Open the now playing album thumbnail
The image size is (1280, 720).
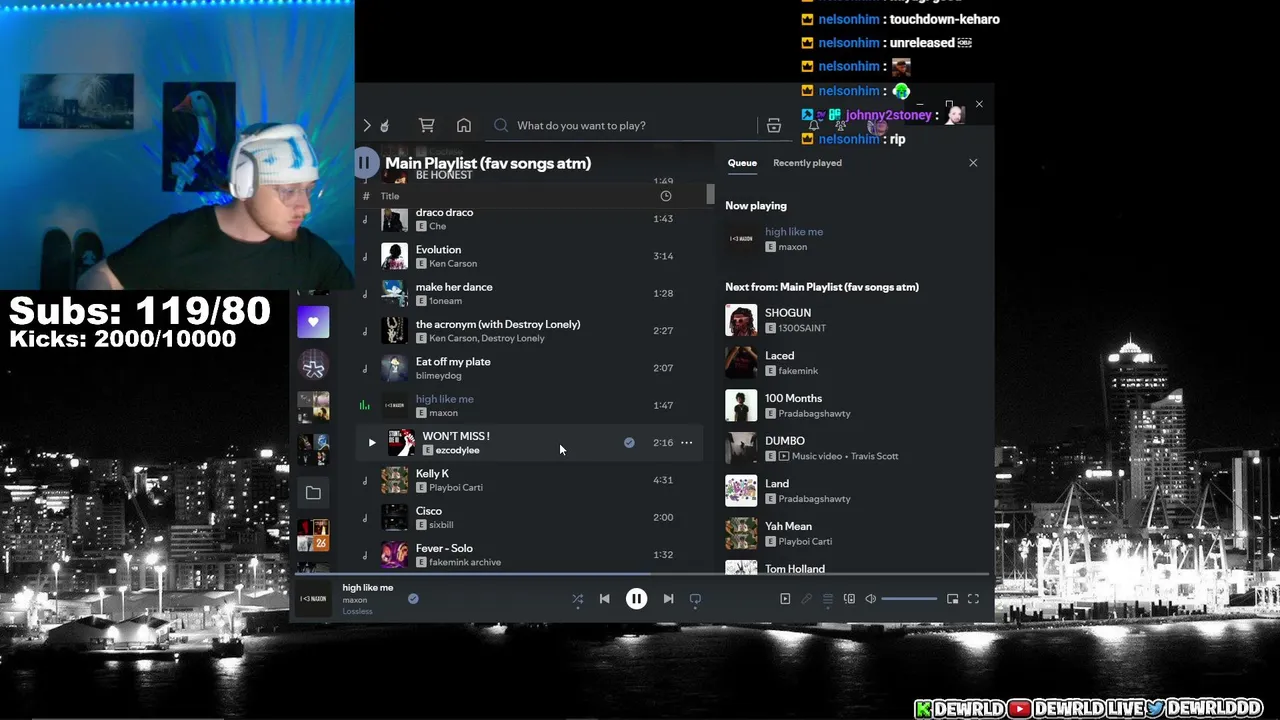313,599
